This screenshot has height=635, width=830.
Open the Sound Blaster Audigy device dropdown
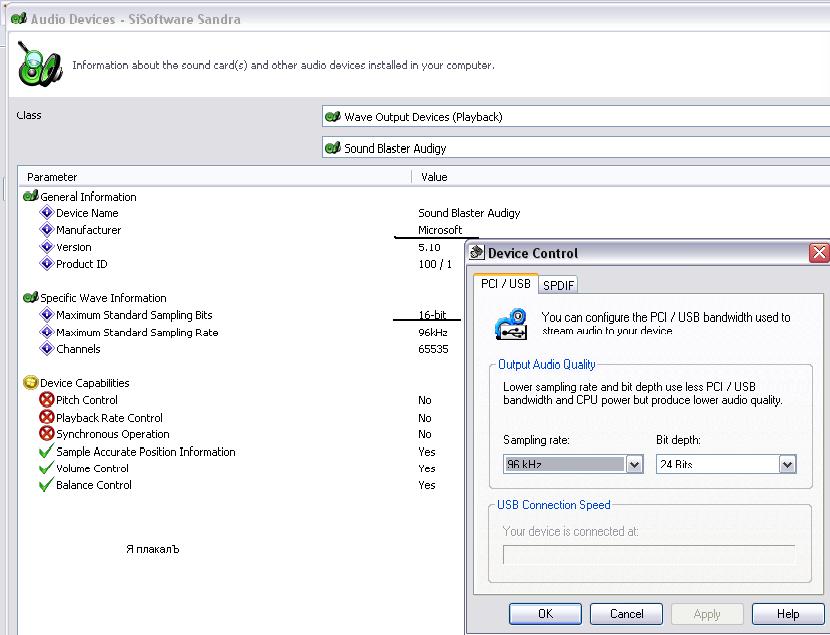(x=576, y=148)
